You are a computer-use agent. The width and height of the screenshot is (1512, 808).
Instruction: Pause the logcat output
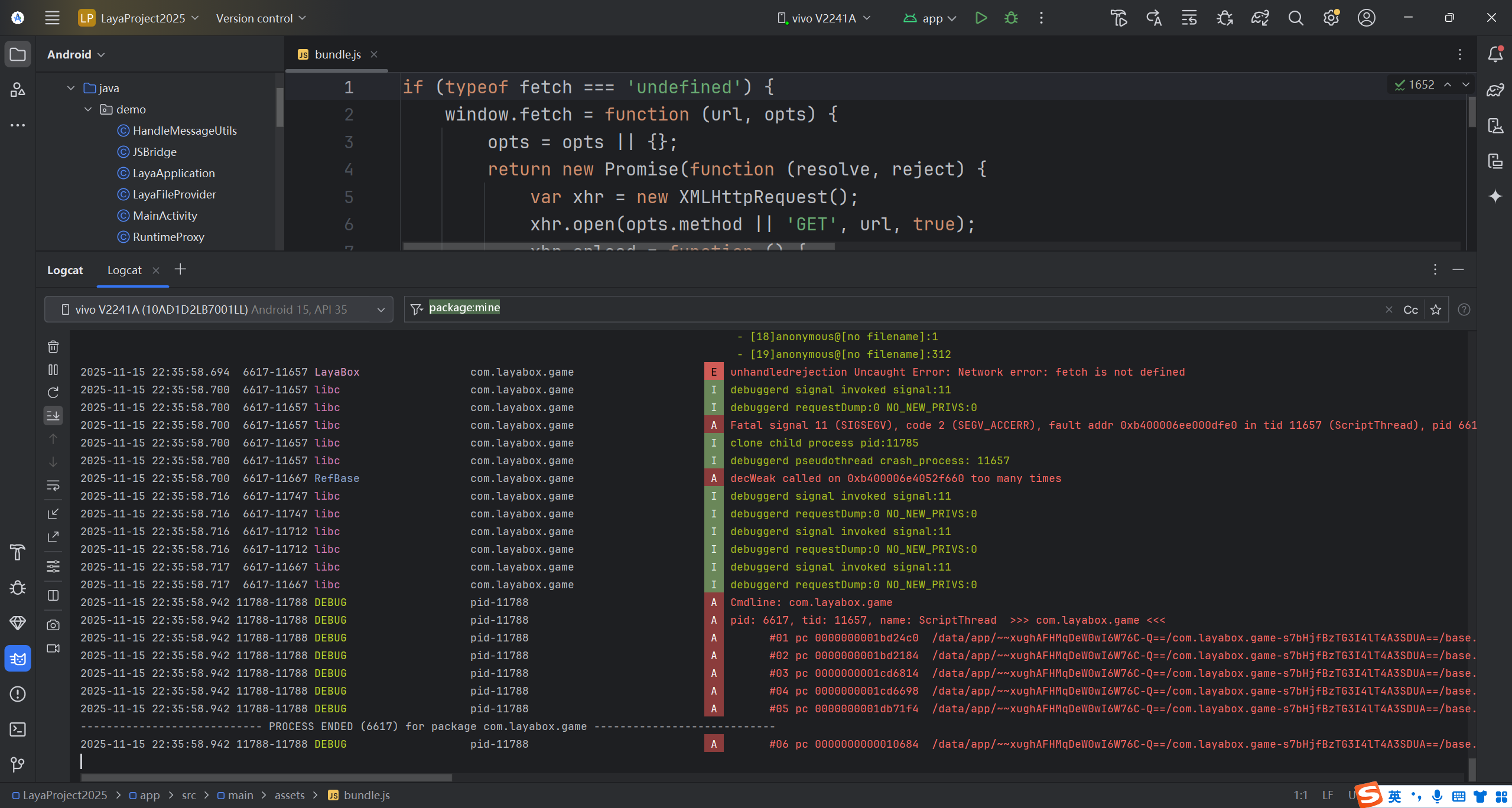pyautogui.click(x=53, y=370)
